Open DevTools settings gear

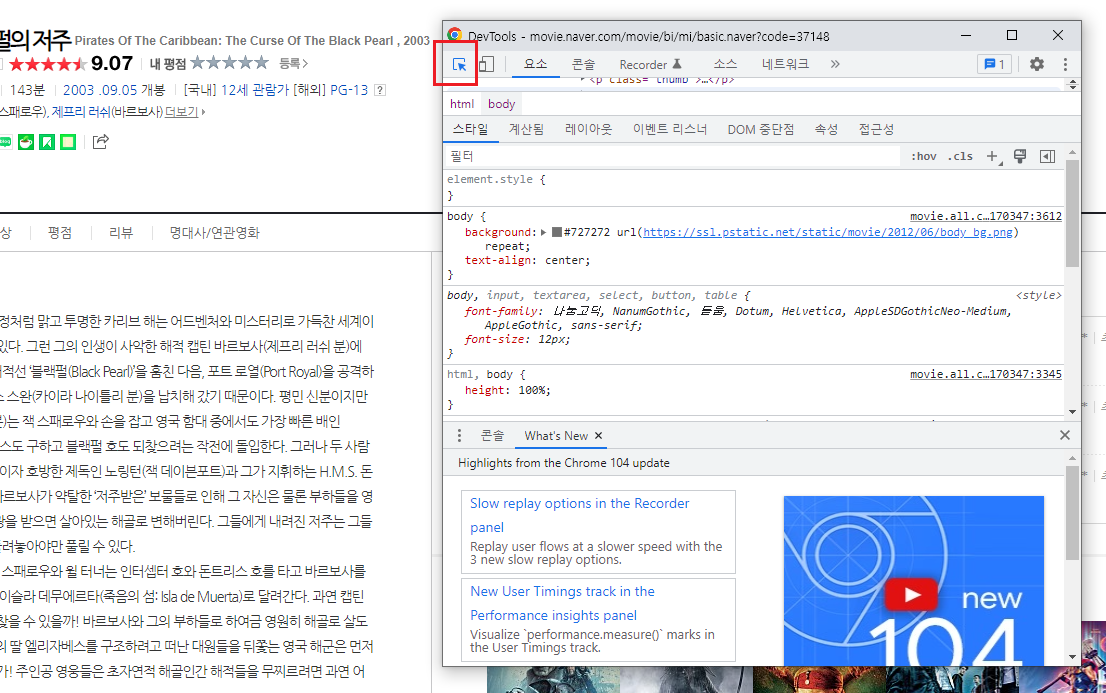point(1038,63)
